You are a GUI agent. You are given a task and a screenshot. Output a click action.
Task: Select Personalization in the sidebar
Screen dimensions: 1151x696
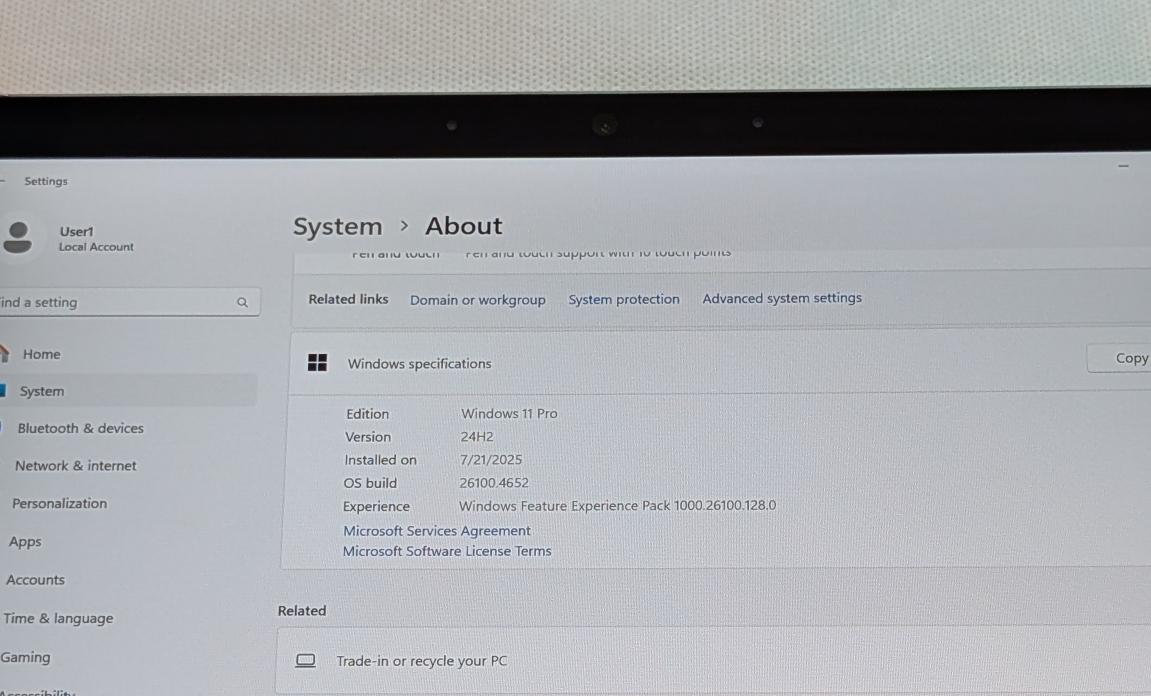pos(59,503)
